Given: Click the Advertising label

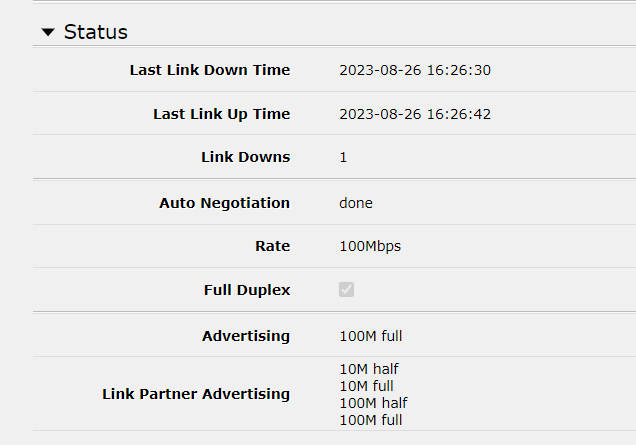Looking at the screenshot, I should (x=246, y=336).
